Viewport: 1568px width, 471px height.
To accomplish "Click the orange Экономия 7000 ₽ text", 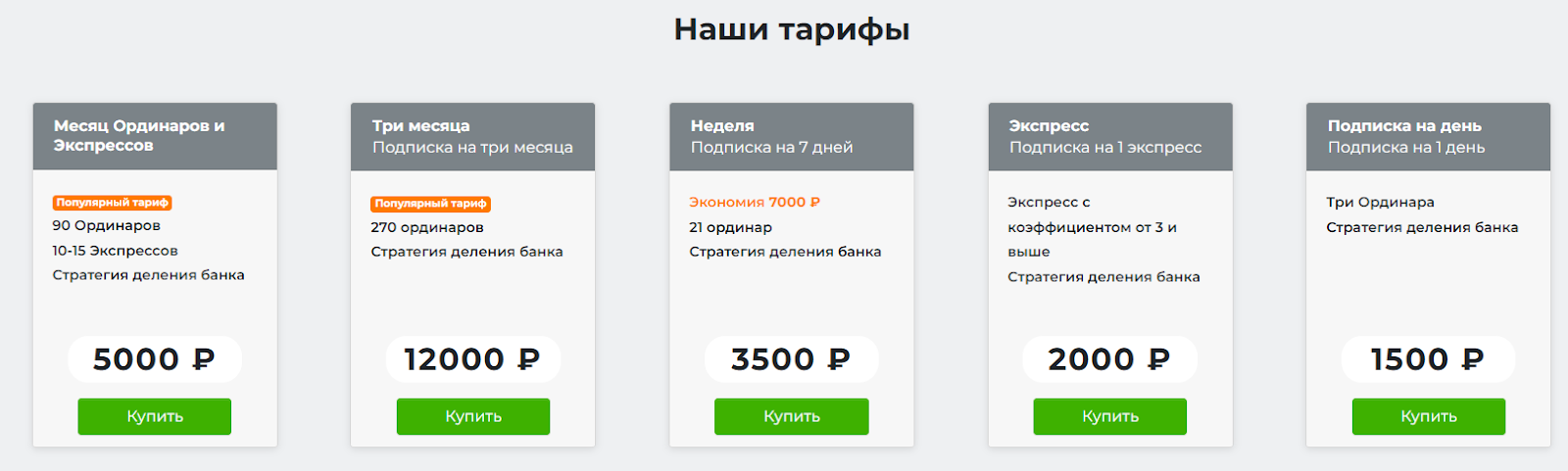I will (755, 202).
